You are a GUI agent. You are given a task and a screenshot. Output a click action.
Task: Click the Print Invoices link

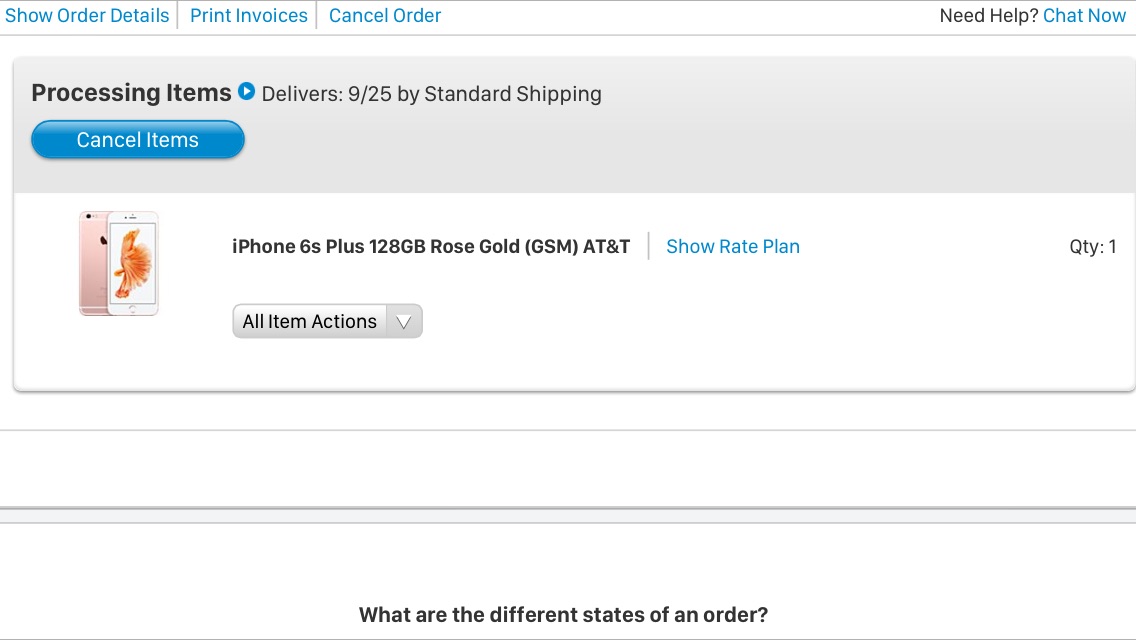(248, 15)
